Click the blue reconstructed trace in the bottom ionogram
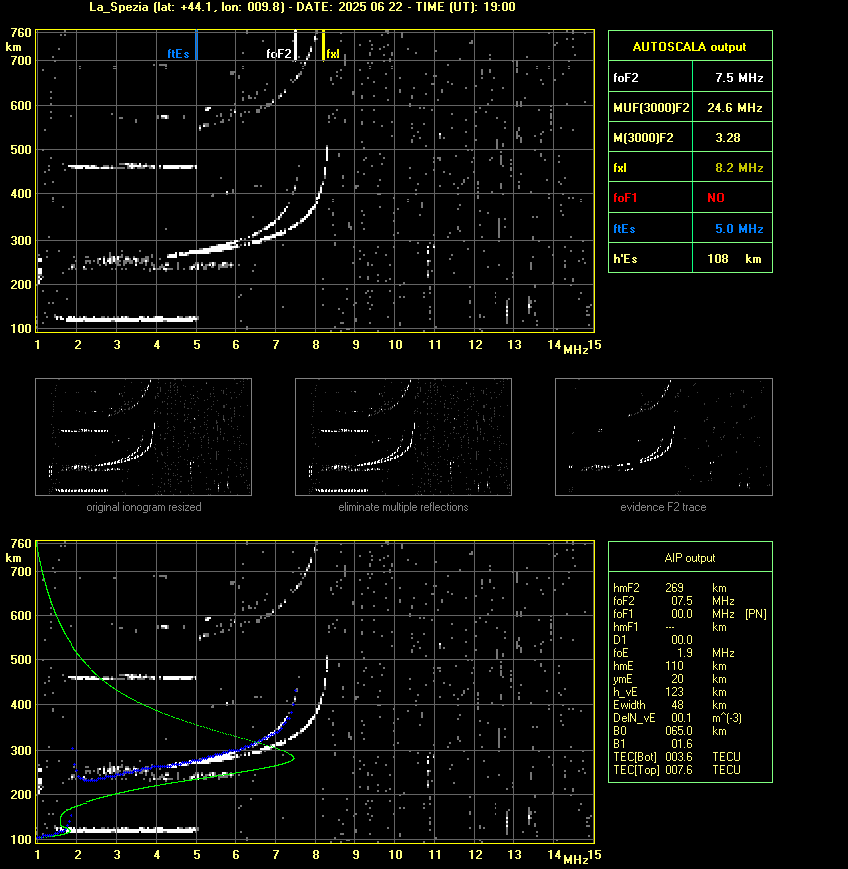Screen dimensions: 848x869 click(188, 761)
